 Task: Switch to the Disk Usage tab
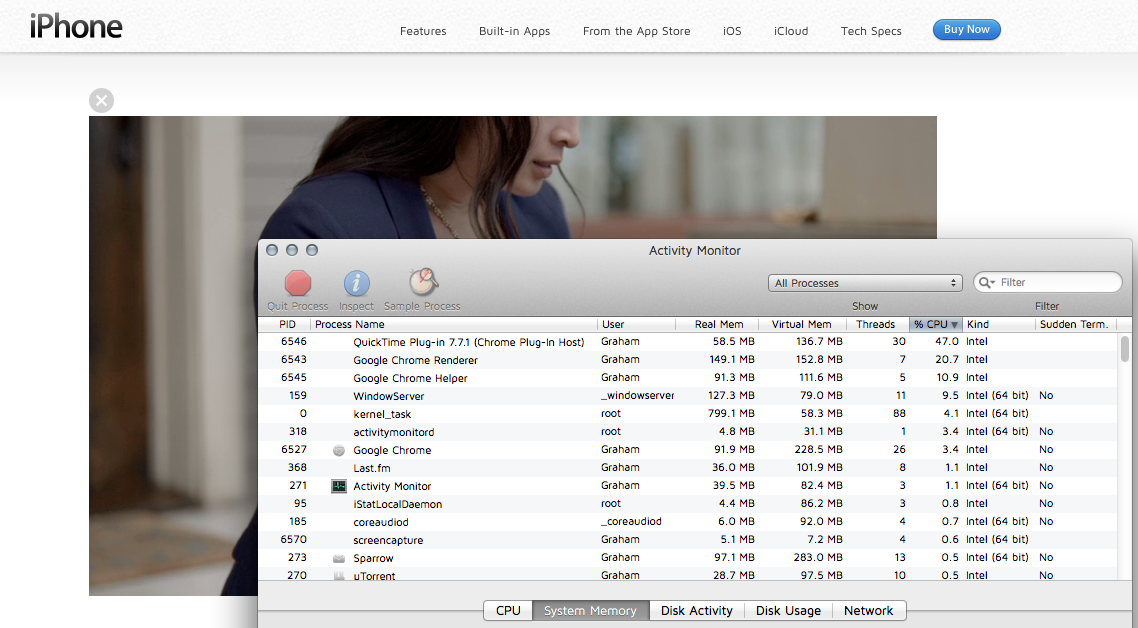tap(788, 611)
